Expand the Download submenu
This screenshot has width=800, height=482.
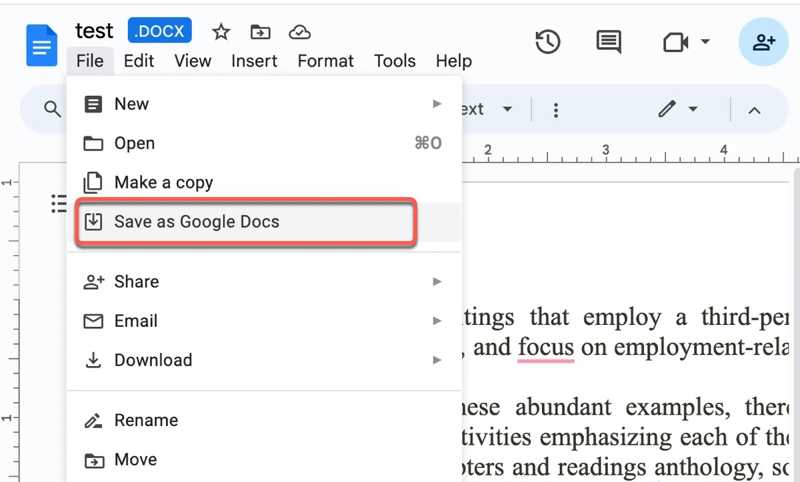264,360
